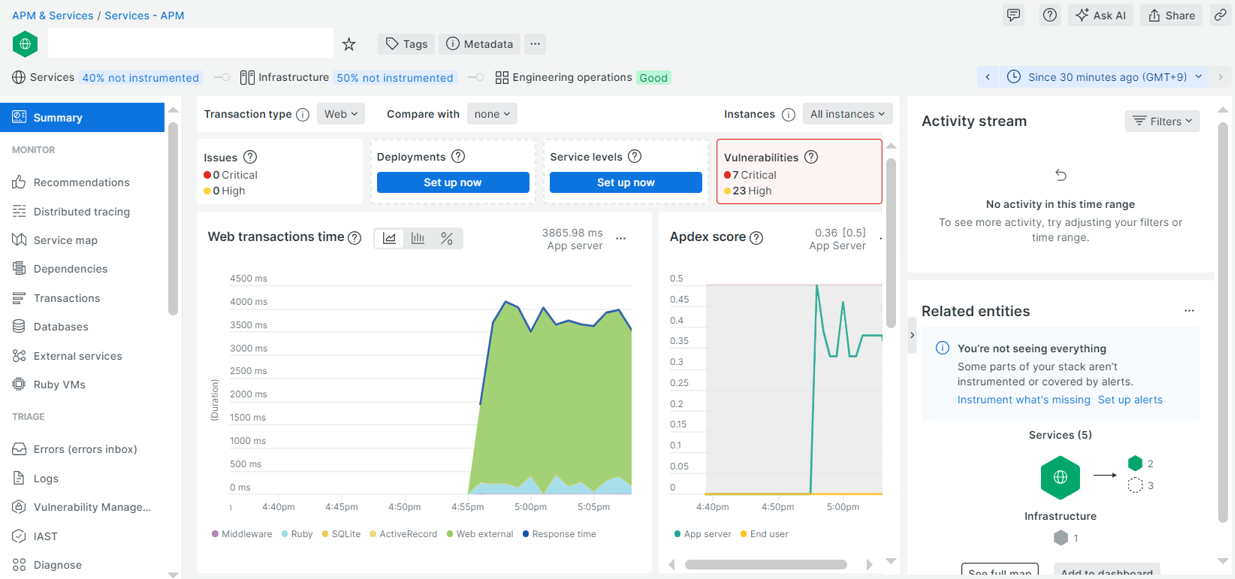
Task: Step time range backward with left arrow
Action: (x=988, y=77)
